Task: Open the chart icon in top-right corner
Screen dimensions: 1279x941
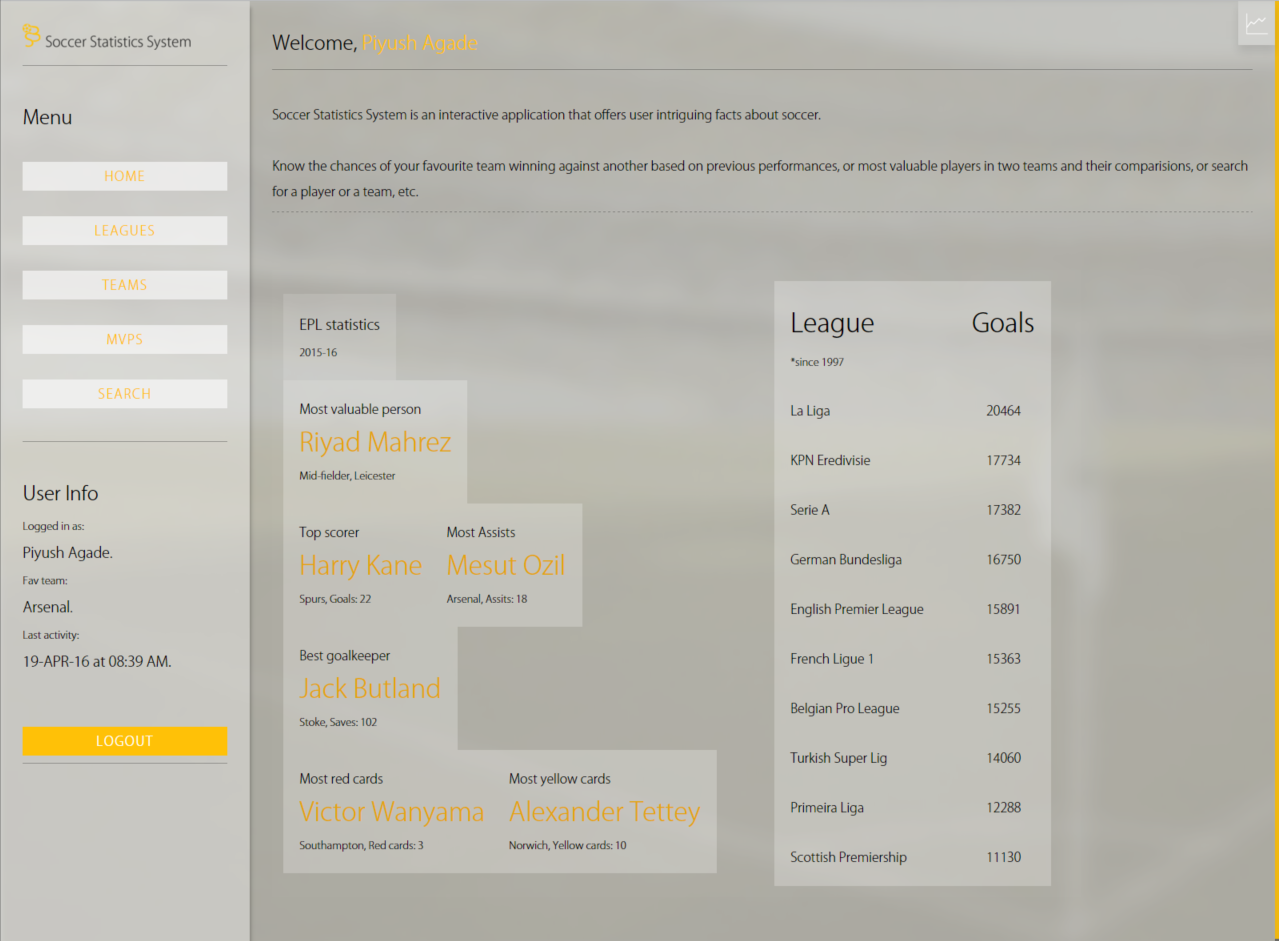Action: (1256, 24)
